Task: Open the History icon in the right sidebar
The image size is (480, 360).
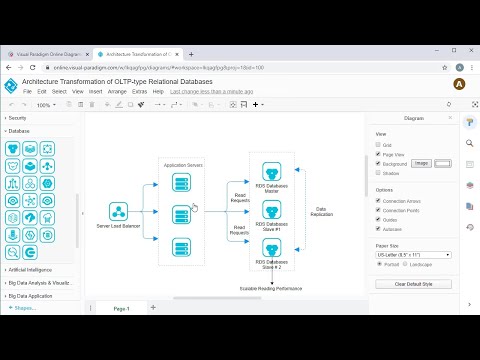Action: coord(470,227)
